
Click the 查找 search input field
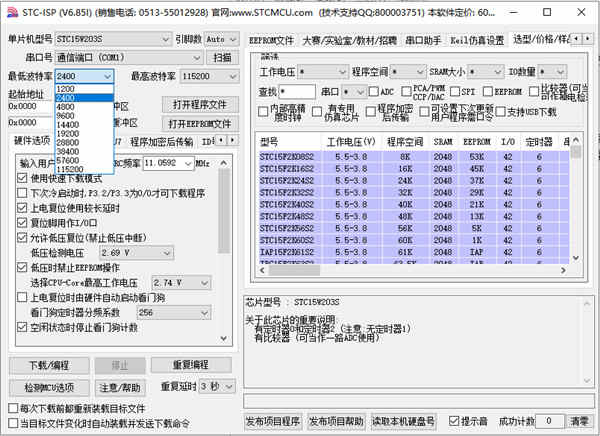[297, 92]
